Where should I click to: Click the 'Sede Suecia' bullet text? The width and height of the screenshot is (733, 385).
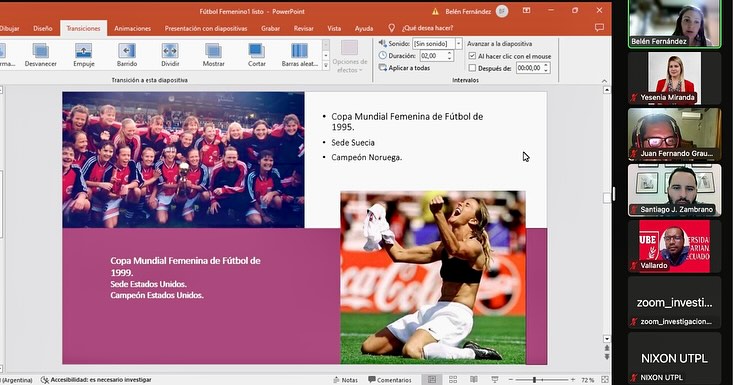click(x=353, y=143)
